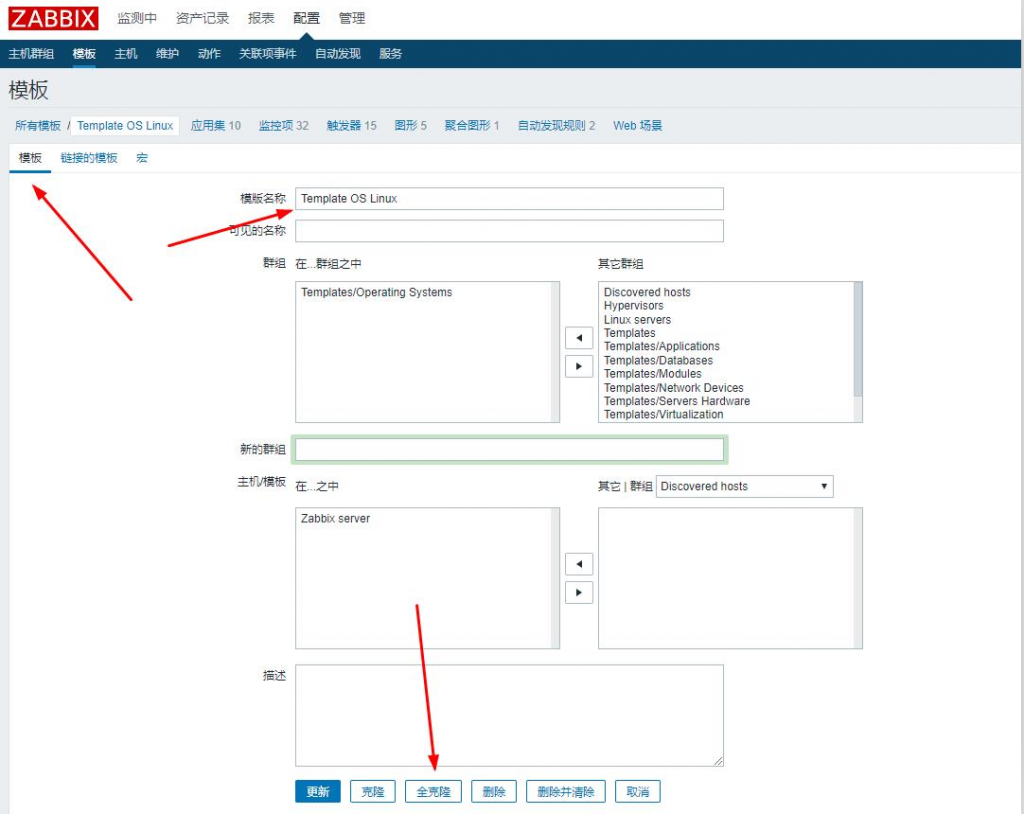The height and width of the screenshot is (814, 1024).
Task: Open 触发器 15 link
Action: pyautogui.click(x=351, y=125)
